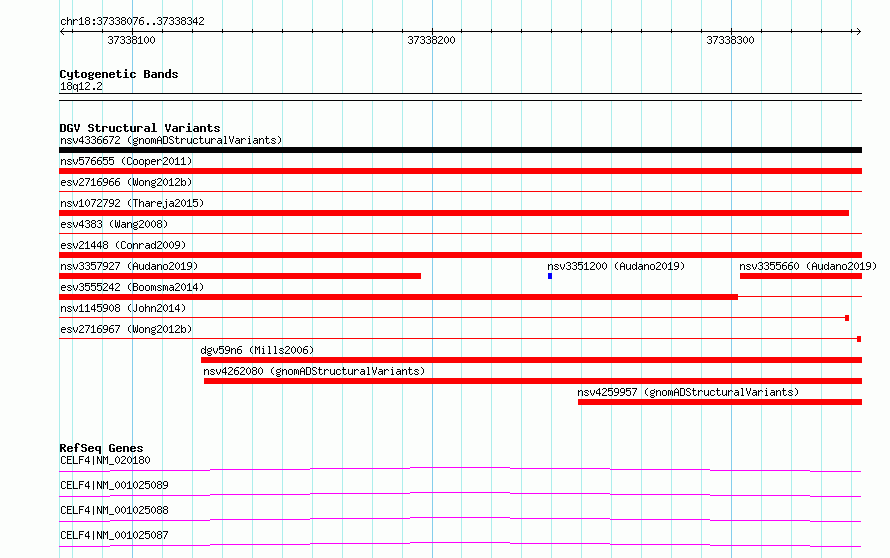
Task: Click the red nsv4262080 variant bar
Action: click(x=533, y=381)
